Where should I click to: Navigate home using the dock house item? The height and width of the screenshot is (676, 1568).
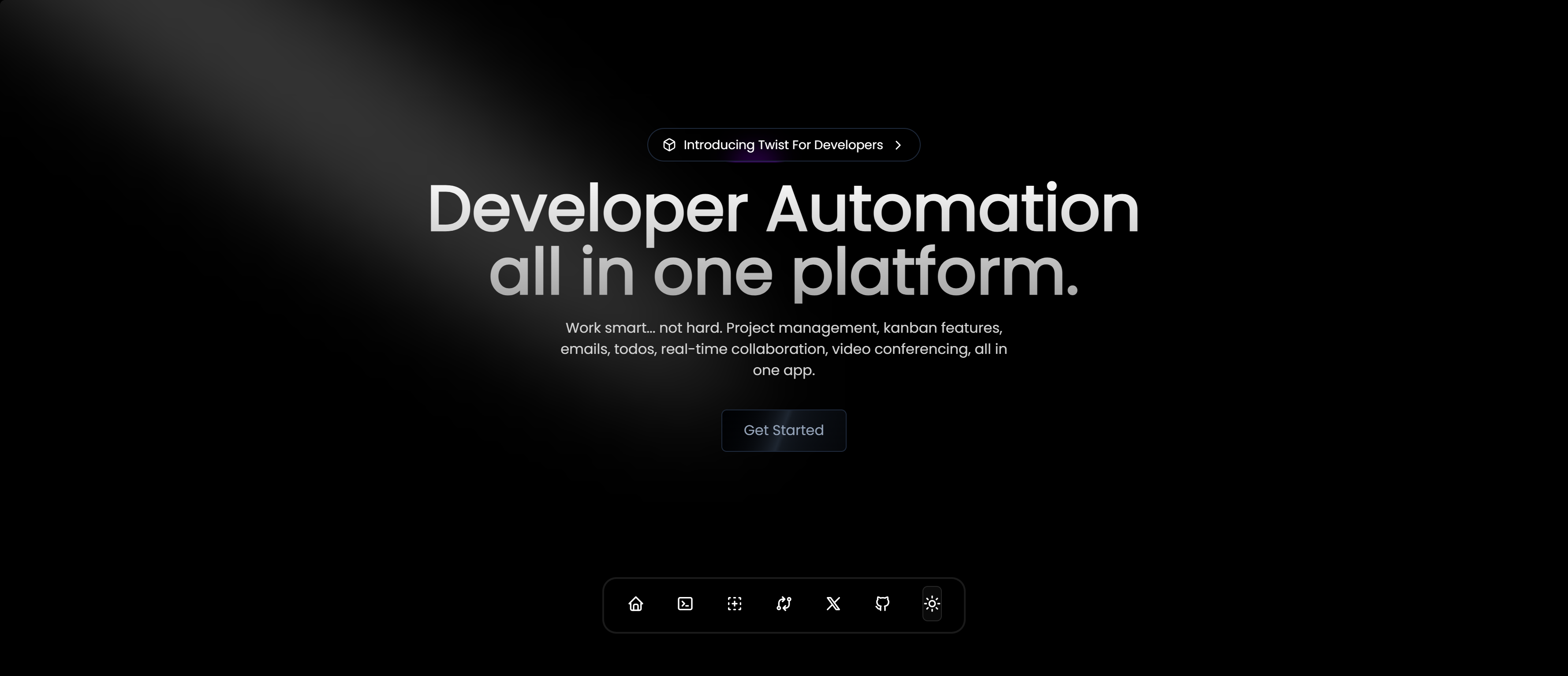coord(635,604)
